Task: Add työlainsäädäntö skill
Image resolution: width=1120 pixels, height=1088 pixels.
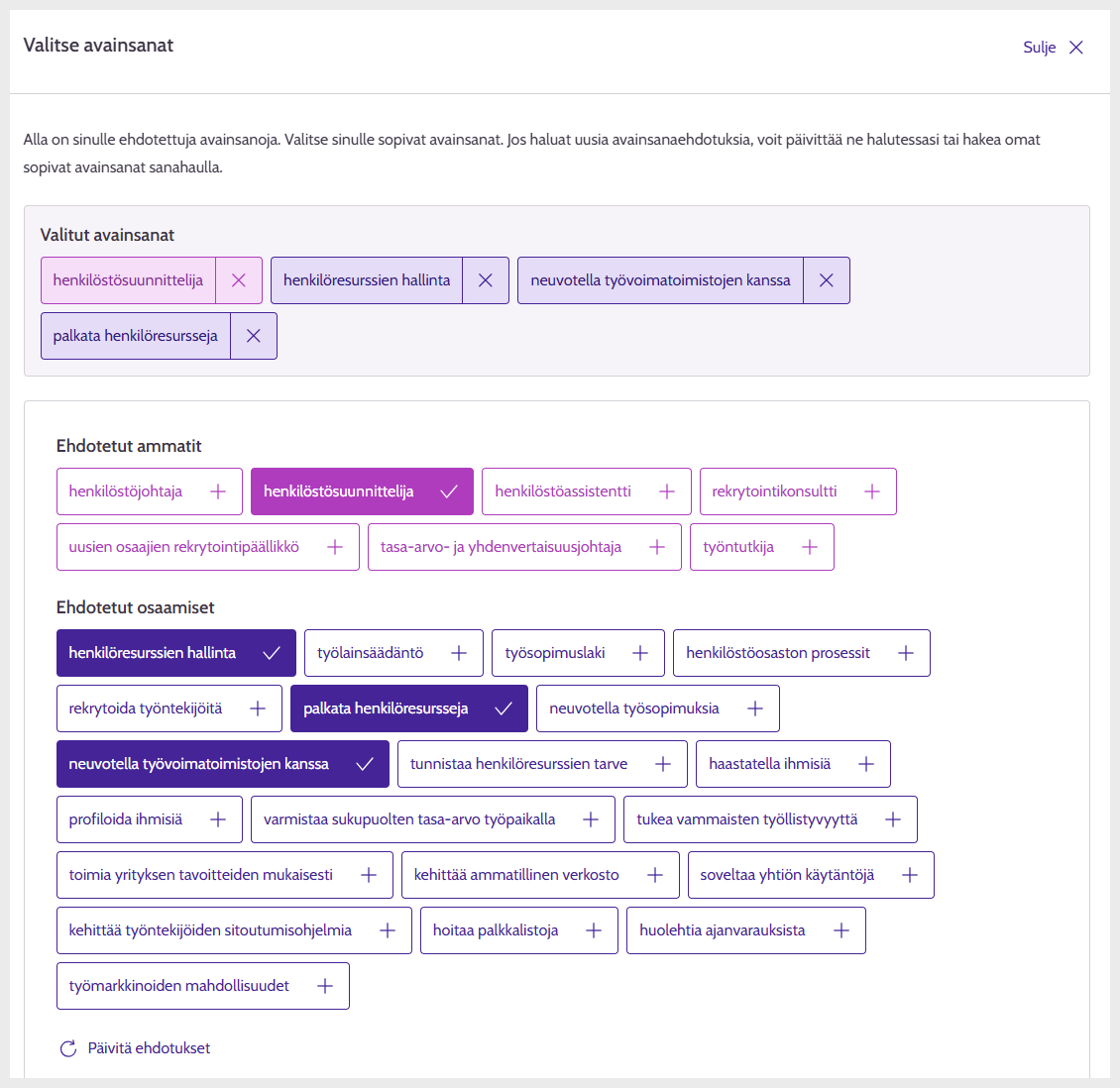Action: [393, 653]
